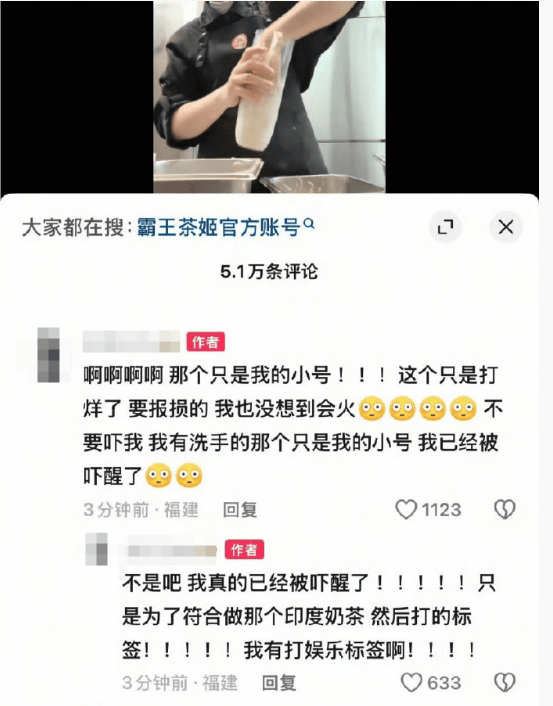The height and width of the screenshot is (706, 553).
Task: Close the comments panel
Action: tap(506, 226)
